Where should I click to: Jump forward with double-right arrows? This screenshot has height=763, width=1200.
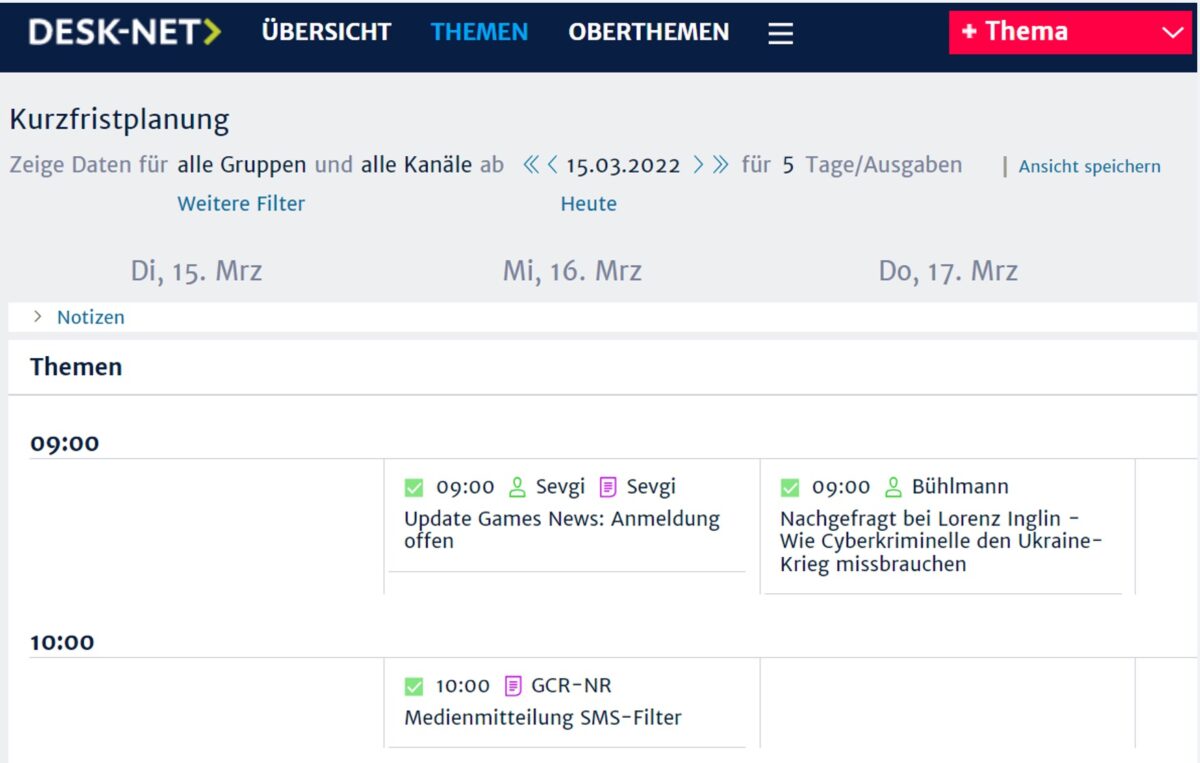pos(720,165)
